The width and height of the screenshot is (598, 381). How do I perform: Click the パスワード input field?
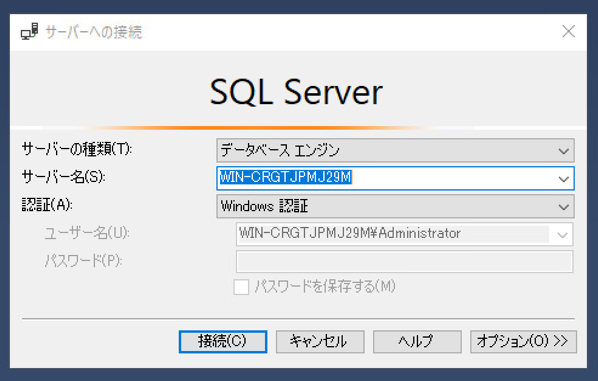point(404,262)
